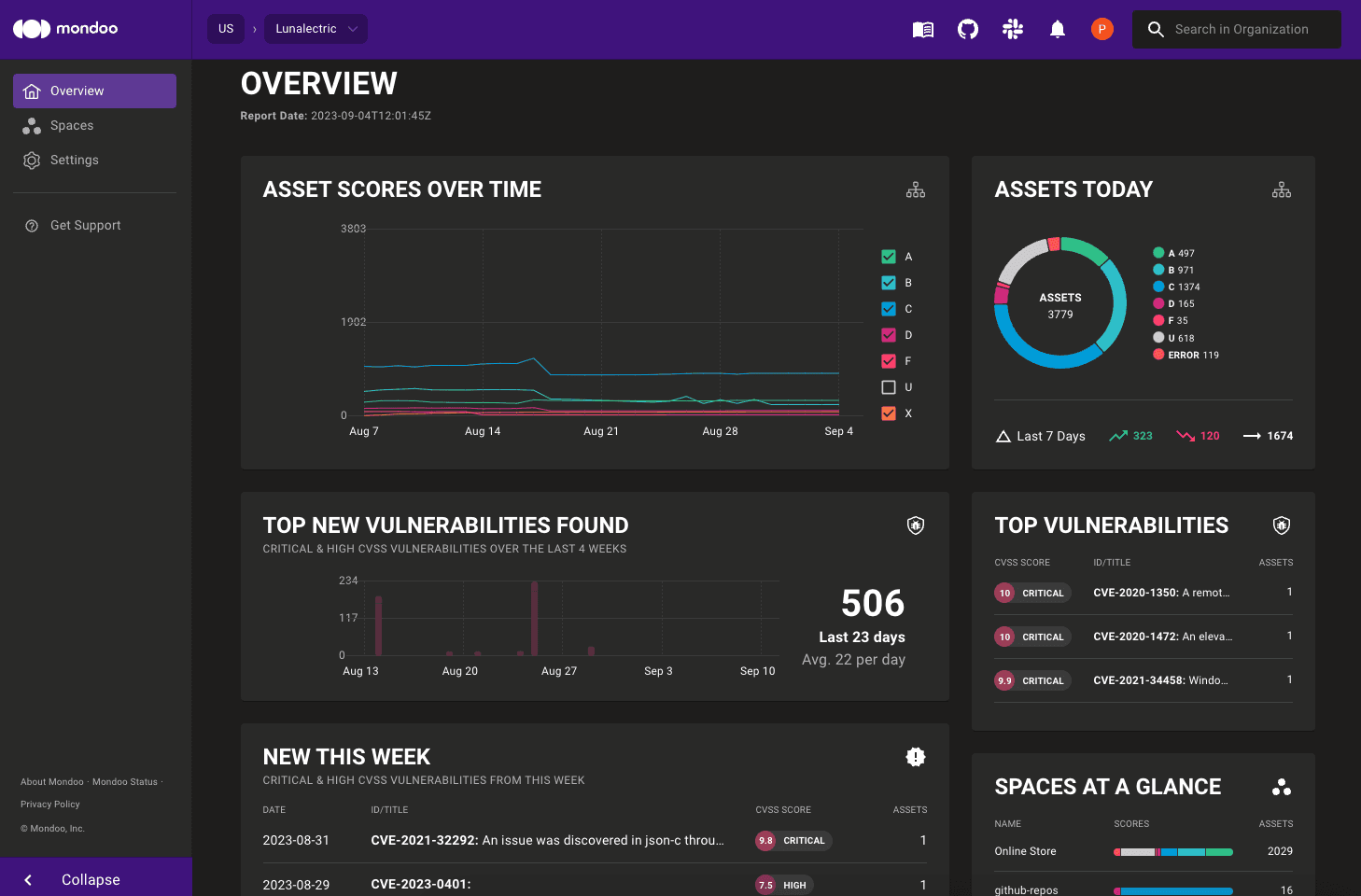This screenshot has width=1361, height=896.
Task: Enable the U score checkbox
Action: pyautogui.click(x=889, y=387)
